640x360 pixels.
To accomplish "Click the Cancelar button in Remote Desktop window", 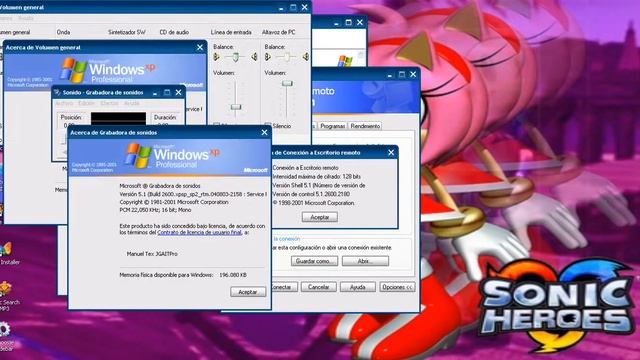I will [318, 287].
